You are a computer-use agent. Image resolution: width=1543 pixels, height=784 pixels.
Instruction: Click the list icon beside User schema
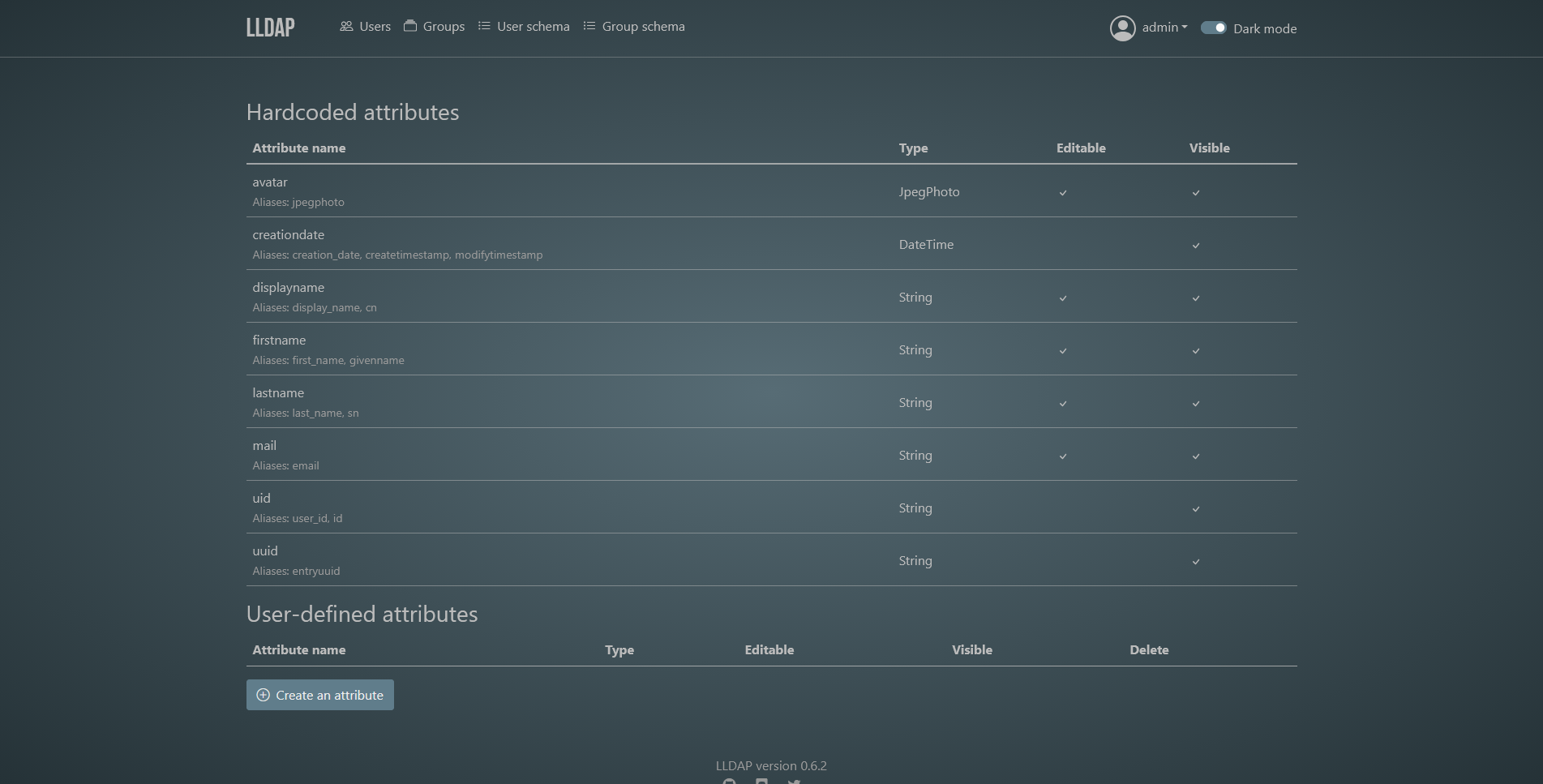point(484,27)
